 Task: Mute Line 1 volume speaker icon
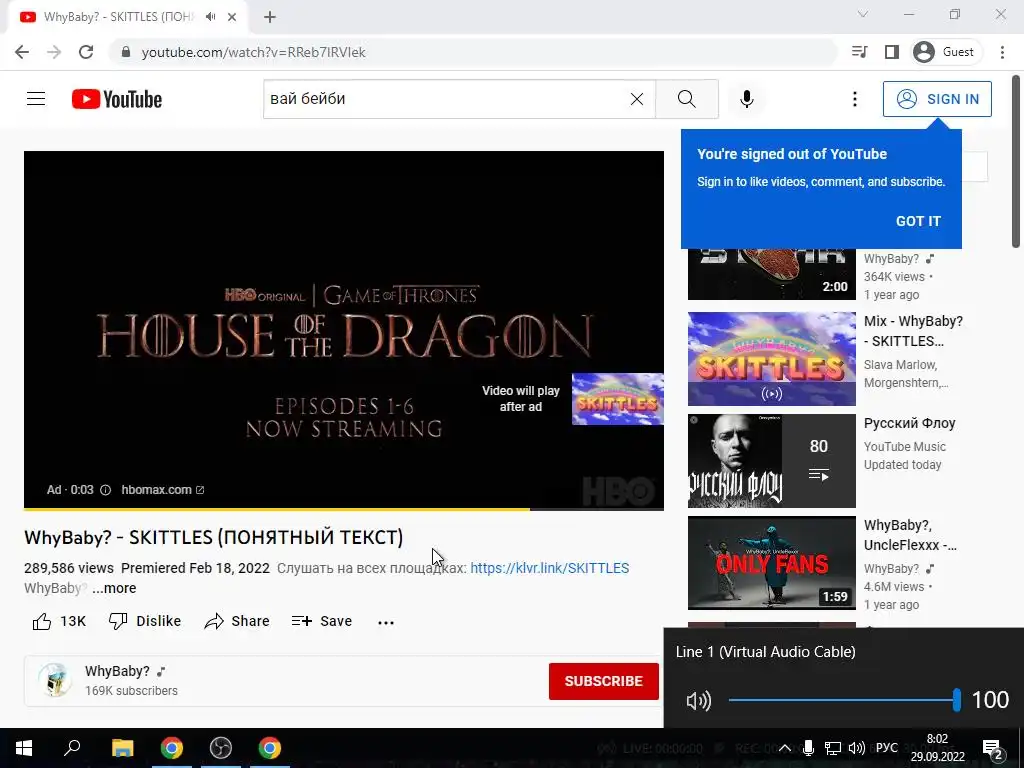click(x=698, y=701)
